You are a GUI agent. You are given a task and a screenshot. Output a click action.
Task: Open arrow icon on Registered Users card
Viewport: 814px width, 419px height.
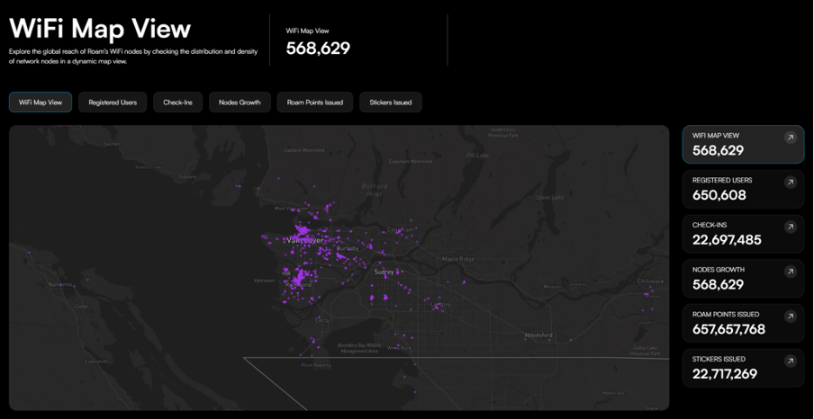click(790, 182)
